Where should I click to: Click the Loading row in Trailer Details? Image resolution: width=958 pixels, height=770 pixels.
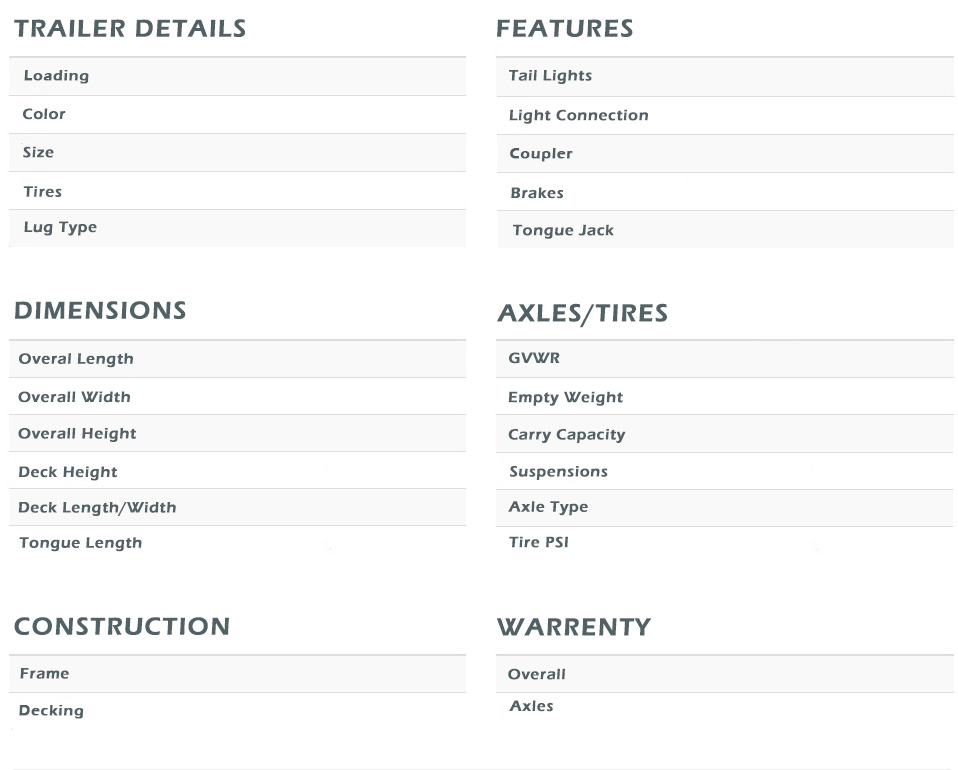point(56,76)
